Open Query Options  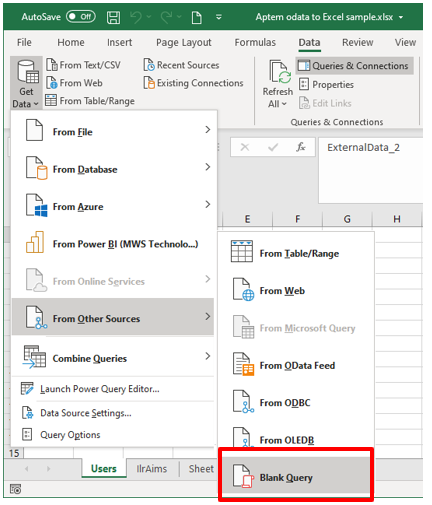[113, 435]
